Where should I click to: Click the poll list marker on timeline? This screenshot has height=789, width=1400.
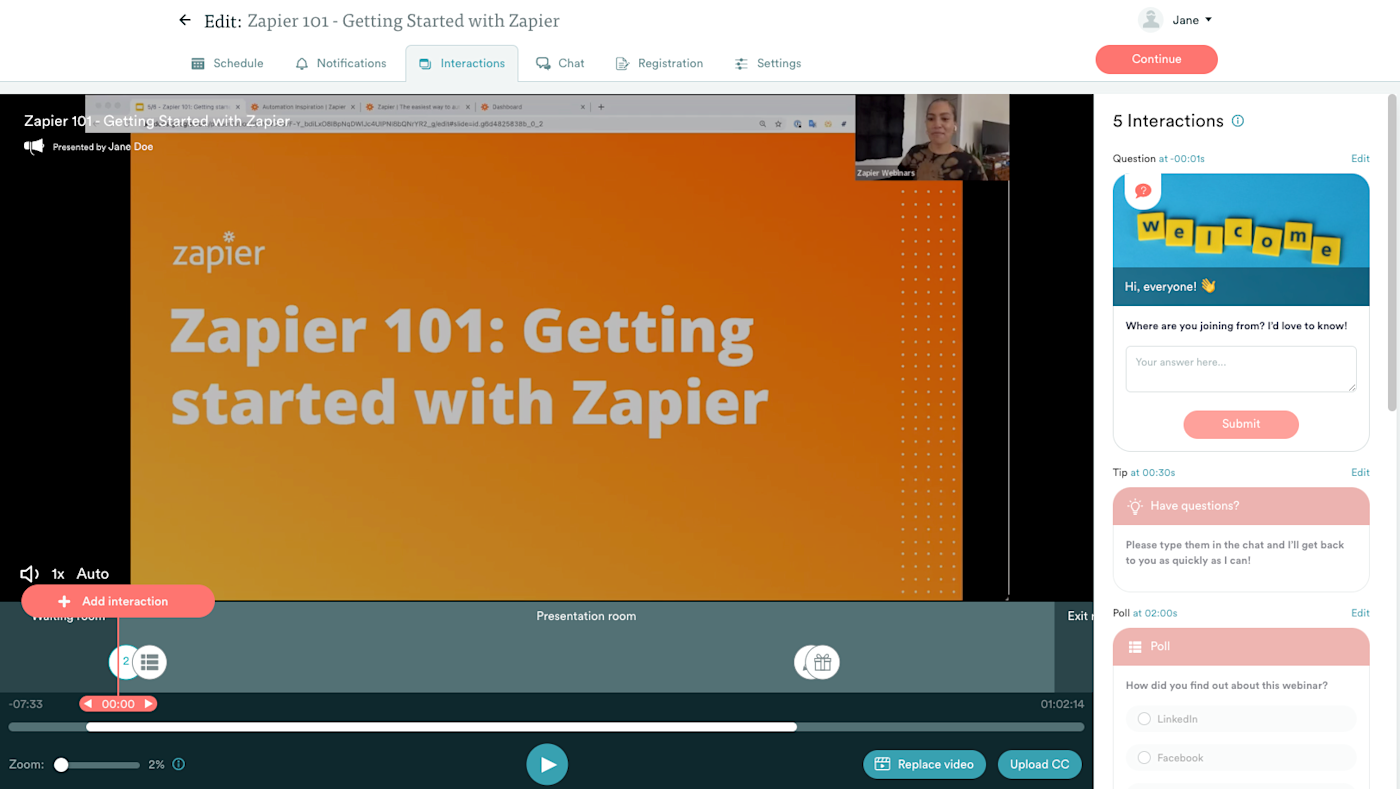150,661
